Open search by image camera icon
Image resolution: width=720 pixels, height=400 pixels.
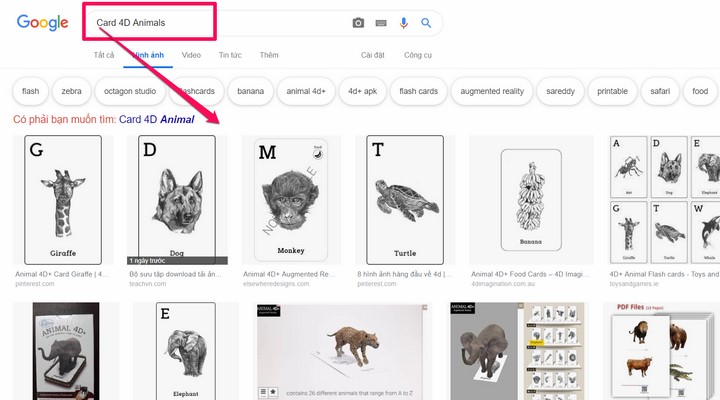[358, 23]
